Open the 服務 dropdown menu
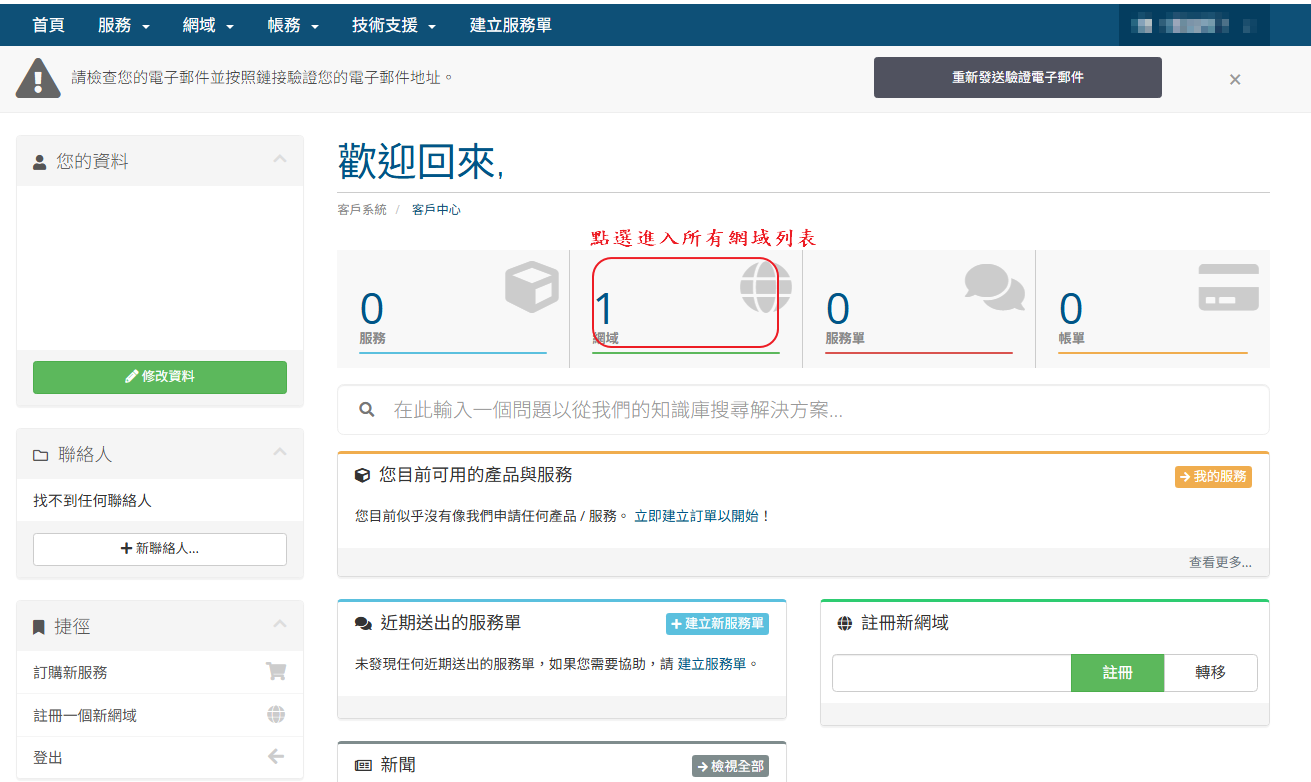The image size is (1311, 782). 123,25
